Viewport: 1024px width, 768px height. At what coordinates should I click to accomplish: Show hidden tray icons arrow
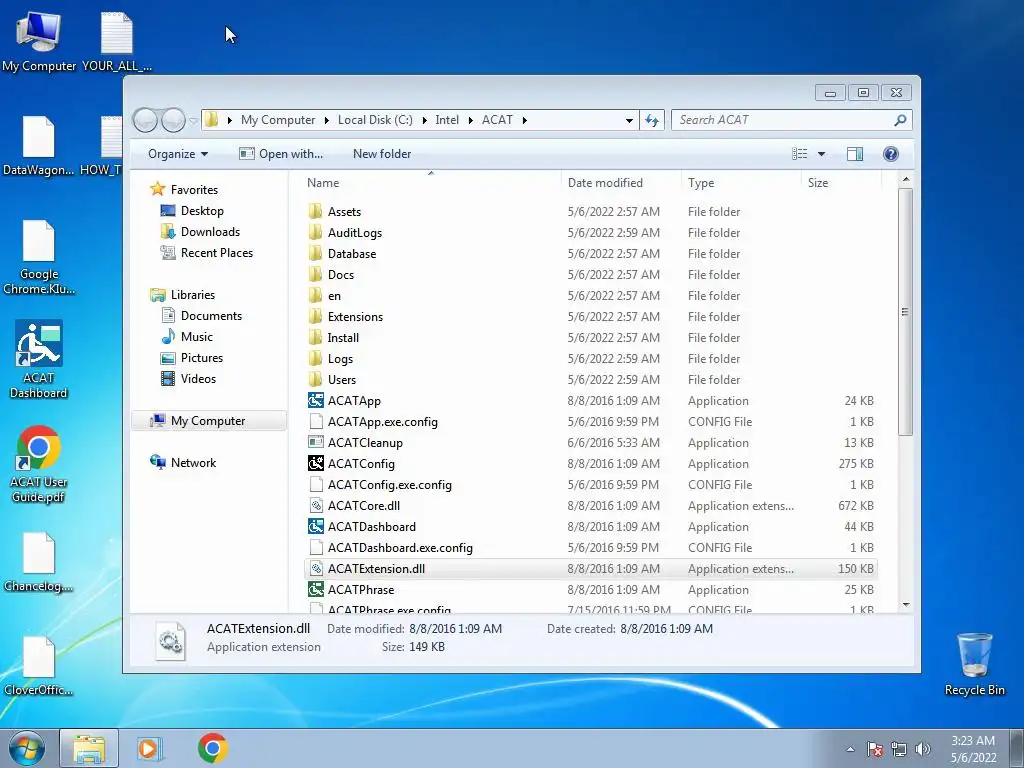click(850, 749)
